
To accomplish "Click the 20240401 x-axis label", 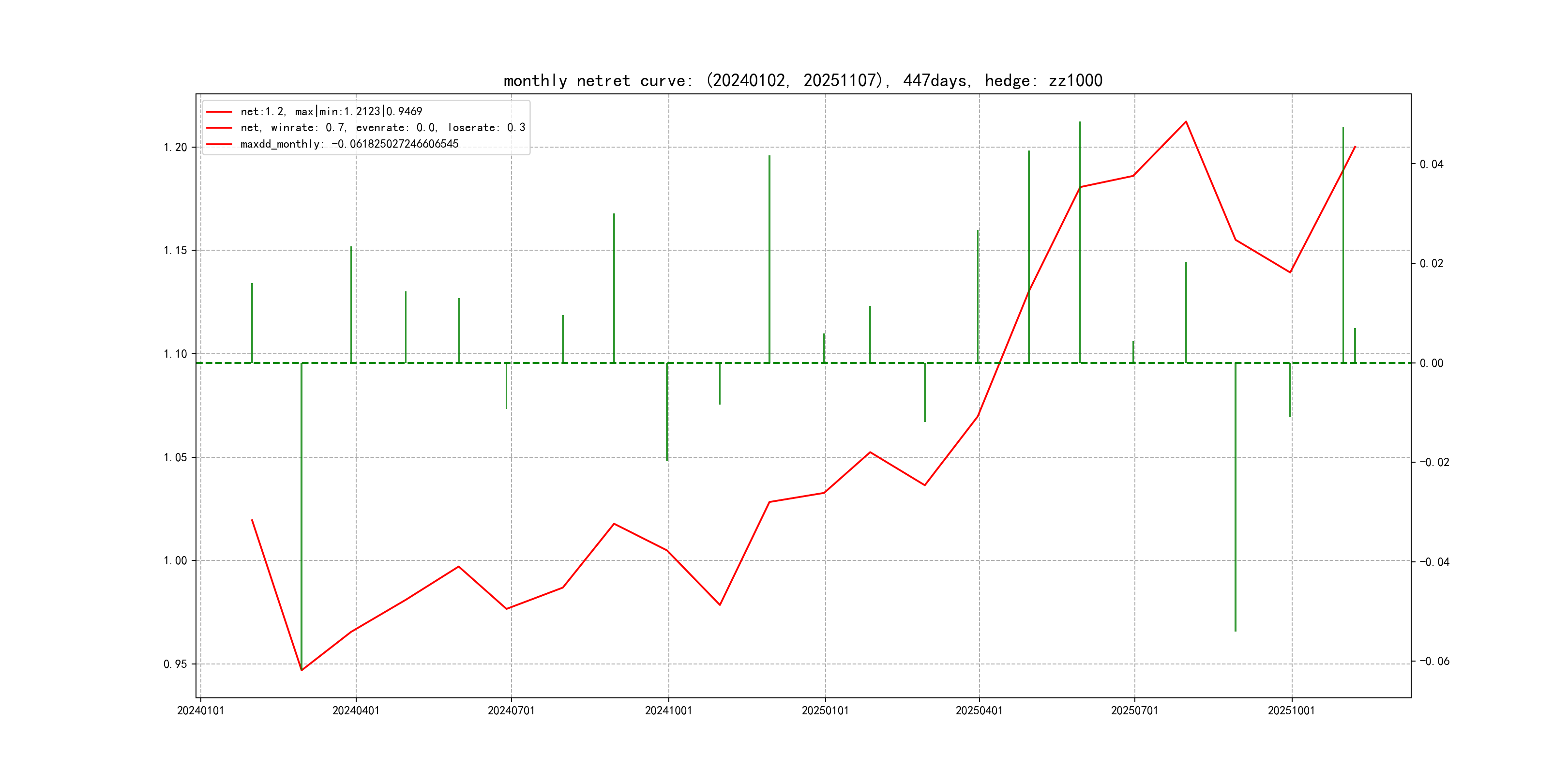I will pos(356,710).
